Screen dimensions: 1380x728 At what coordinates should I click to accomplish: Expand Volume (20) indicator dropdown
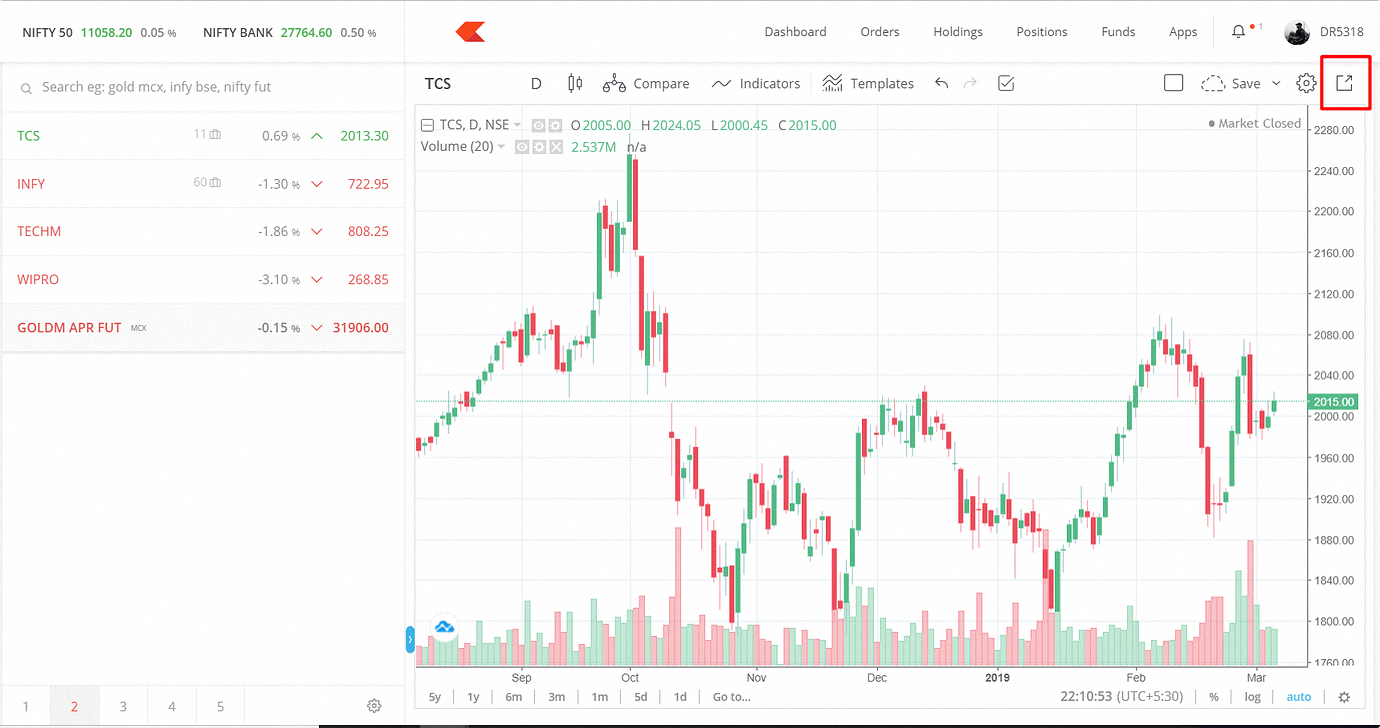pyautogui.click(x=501, y=147)
